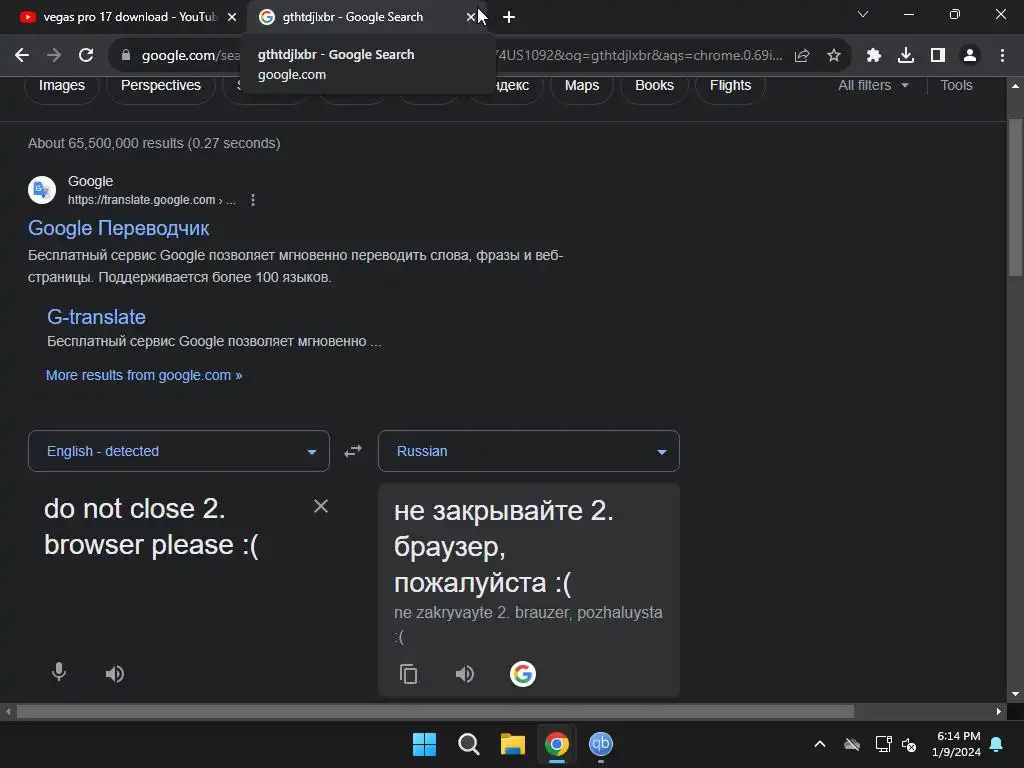
Task: Switch to Books results
Action: [654, 86]
